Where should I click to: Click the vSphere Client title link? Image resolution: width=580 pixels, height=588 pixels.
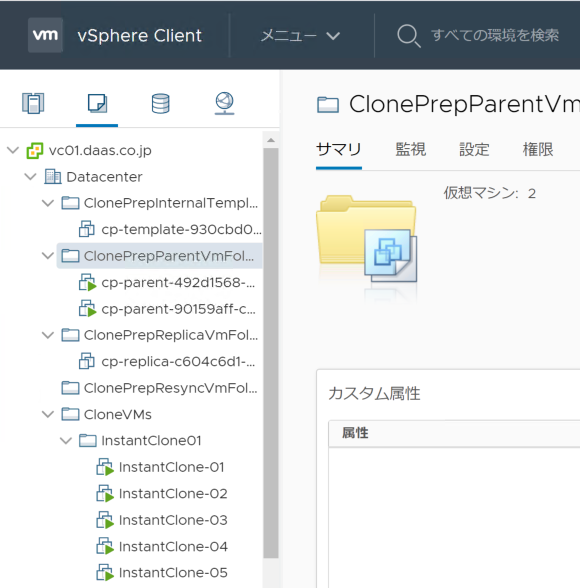point(139,36)
